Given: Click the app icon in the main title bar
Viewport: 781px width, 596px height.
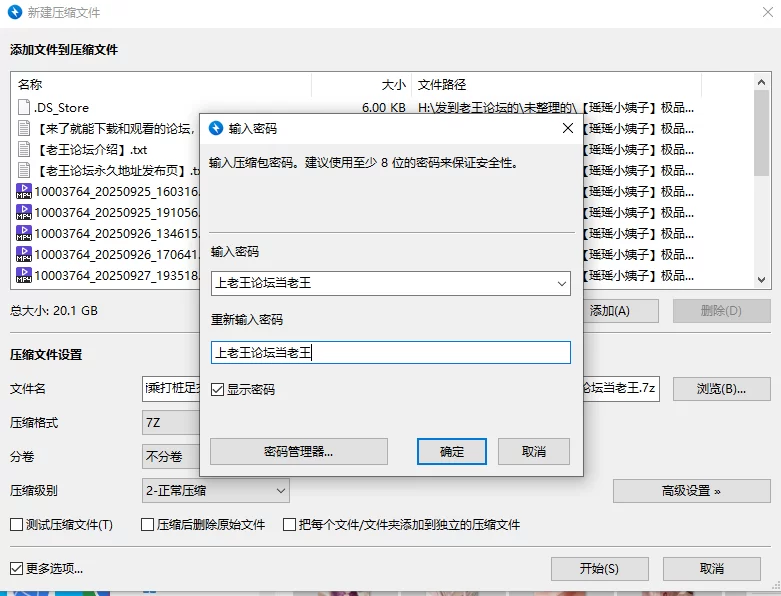Looking at the screenshot, I should point(15,13).
